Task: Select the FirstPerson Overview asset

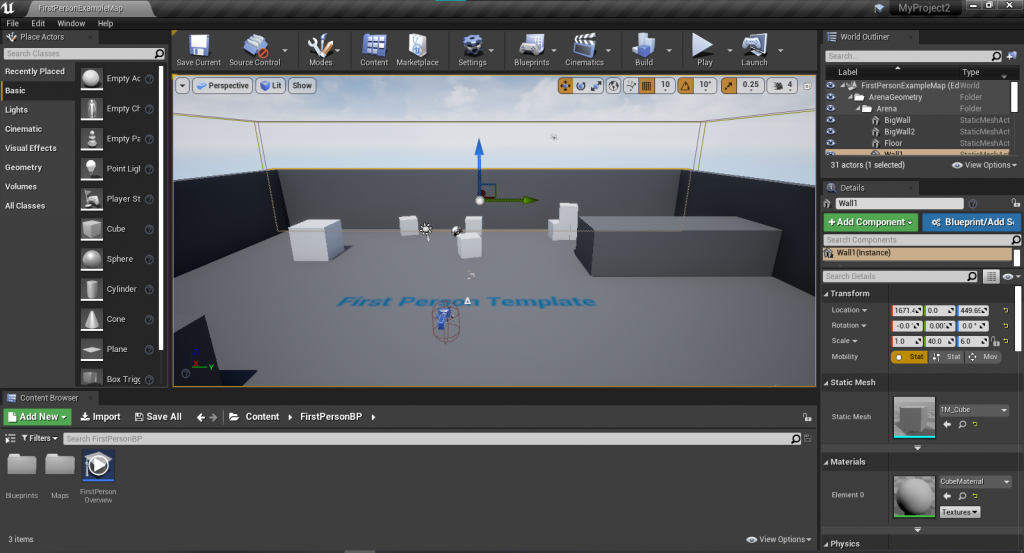Action: click(x=98, y=477)
